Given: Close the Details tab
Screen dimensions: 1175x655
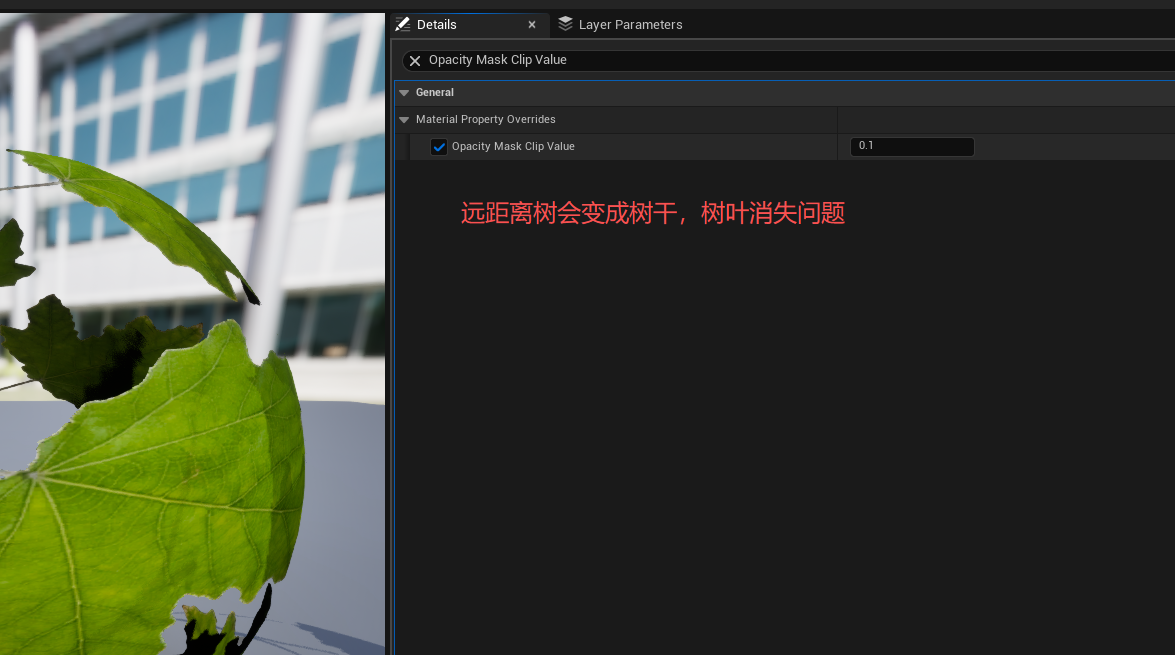Looking at the screenshot, I should coord(532,25).
